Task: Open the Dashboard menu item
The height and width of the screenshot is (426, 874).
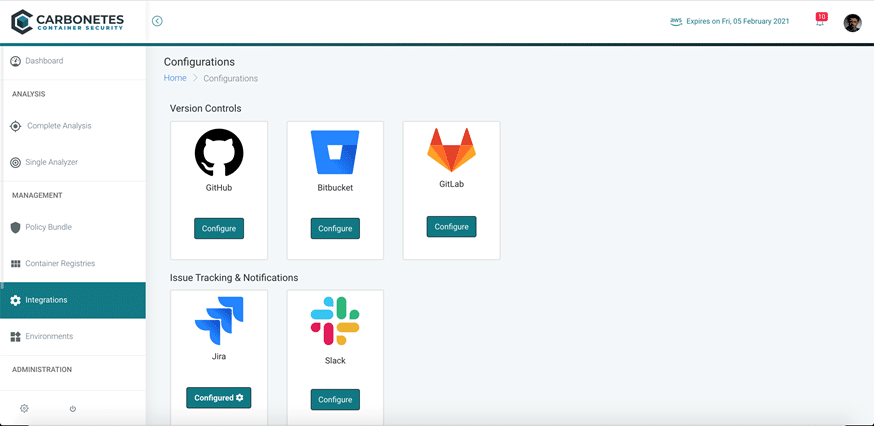Action: coord(73,61)
